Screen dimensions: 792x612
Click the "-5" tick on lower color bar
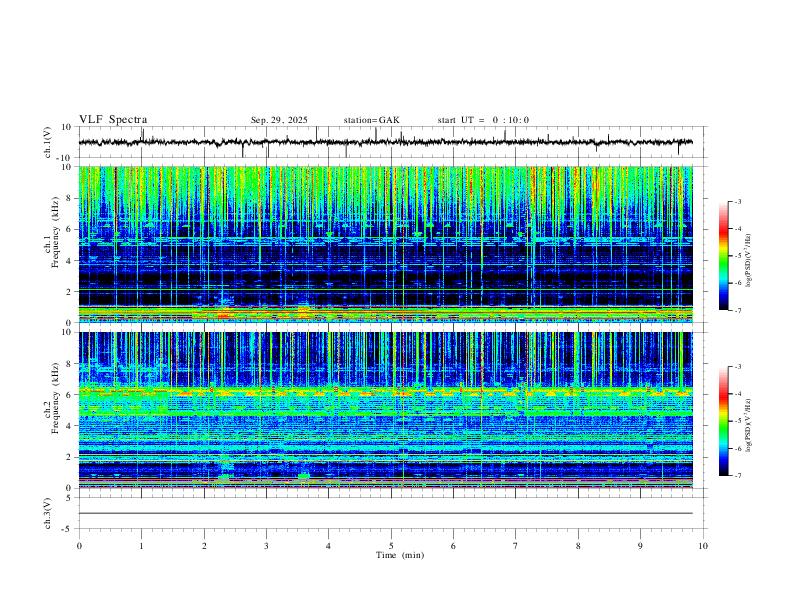(x=737, y=421)
